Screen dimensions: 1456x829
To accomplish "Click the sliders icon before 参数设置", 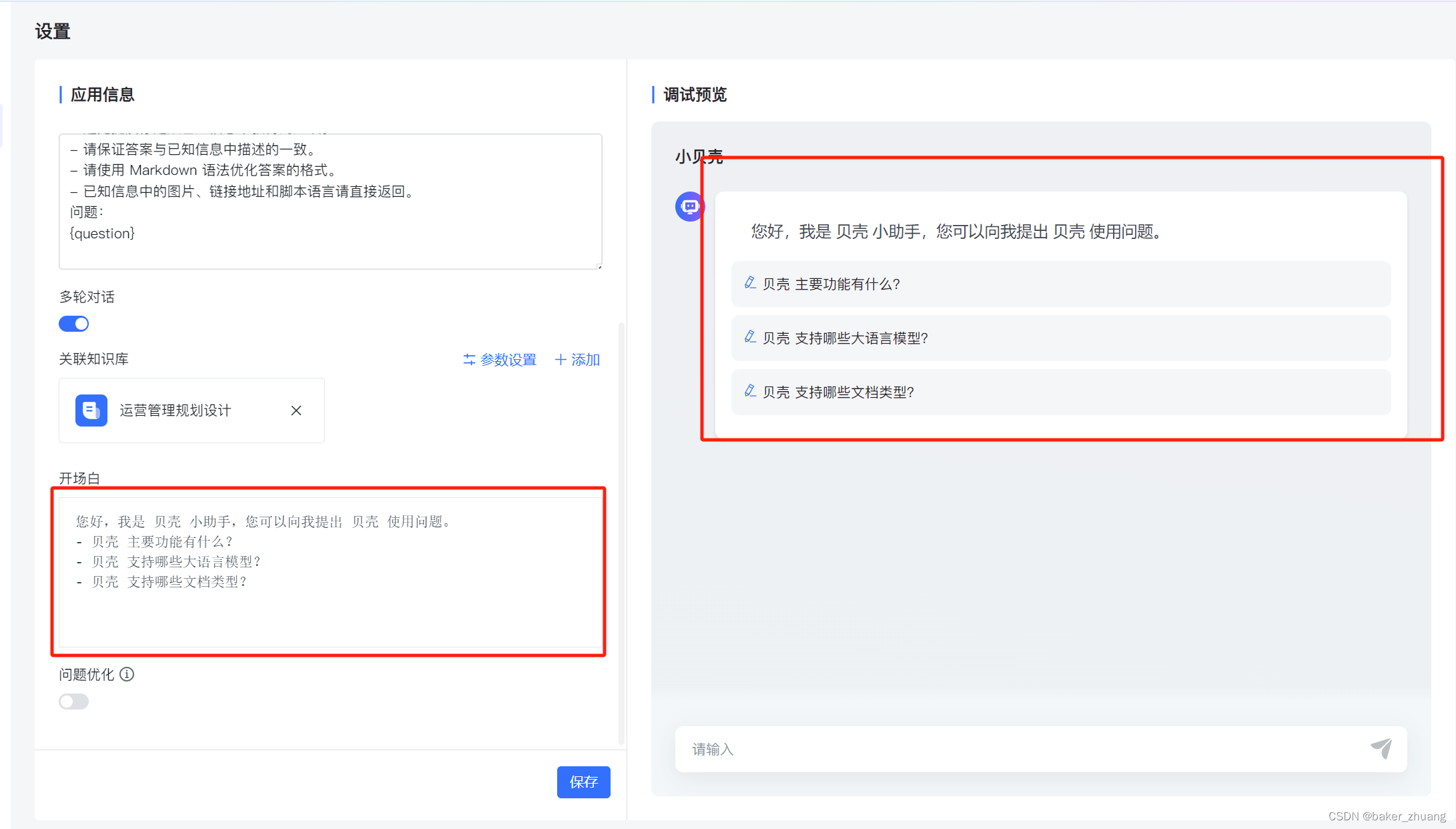I will pos(469,359).
